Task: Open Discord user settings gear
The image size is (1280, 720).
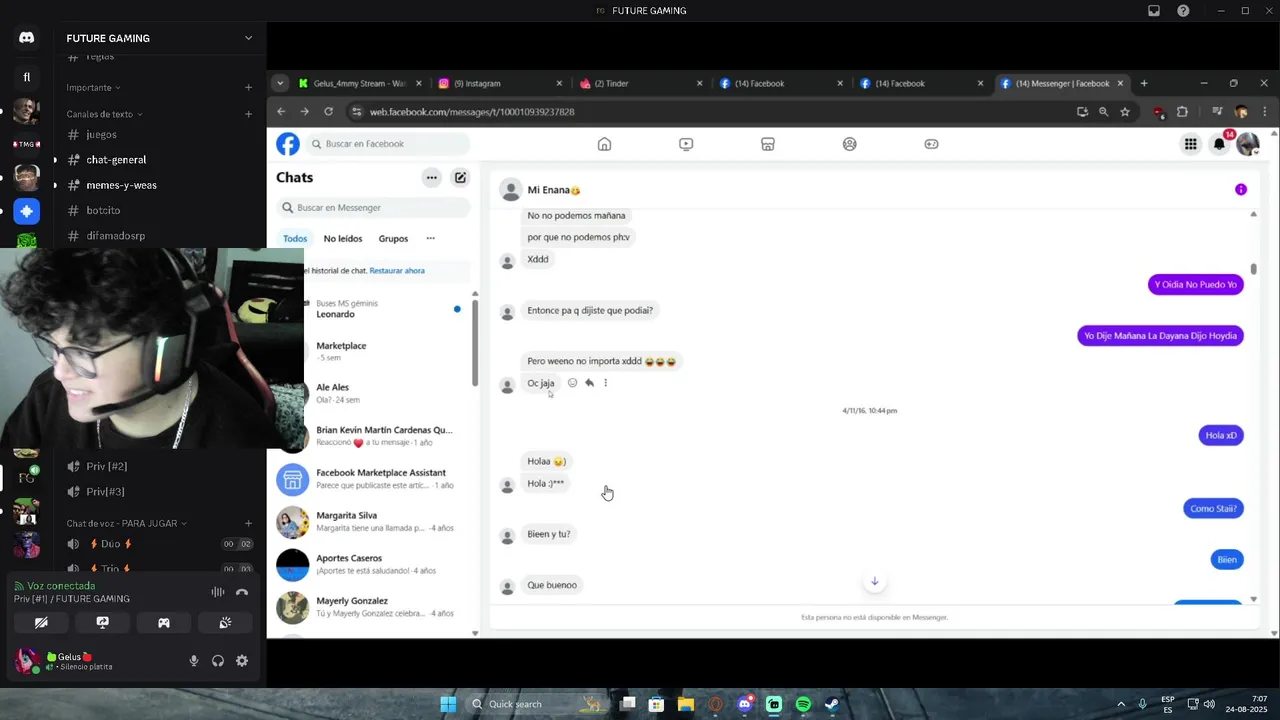Action: pos(242,661)
